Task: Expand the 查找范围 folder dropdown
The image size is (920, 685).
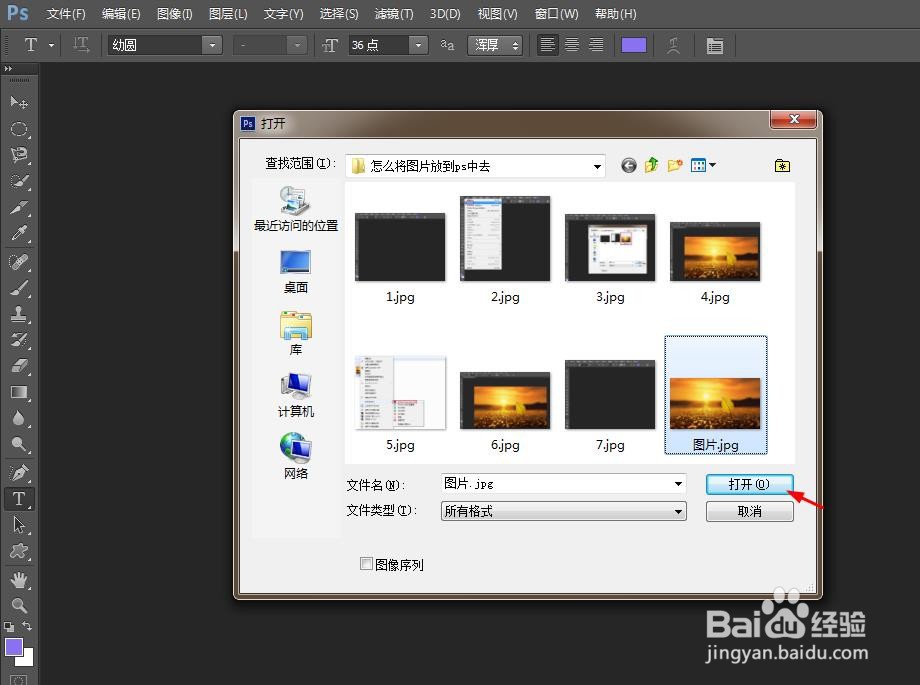Action: [597, 167]
